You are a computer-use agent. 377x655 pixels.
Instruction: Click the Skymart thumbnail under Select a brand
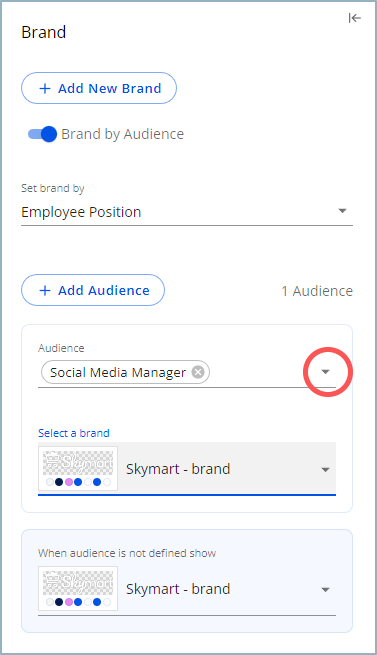(78, 468)
